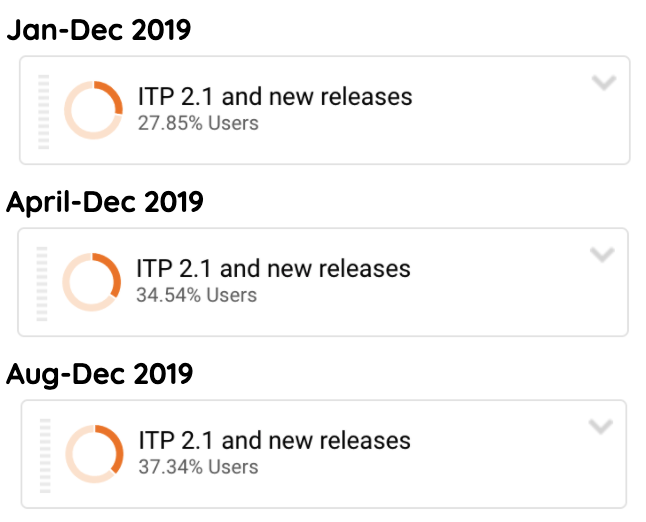Viewport: 646px width, 522px height.
Task: Click orange segment of the 27.85% donut
Action: pos(111,95)
